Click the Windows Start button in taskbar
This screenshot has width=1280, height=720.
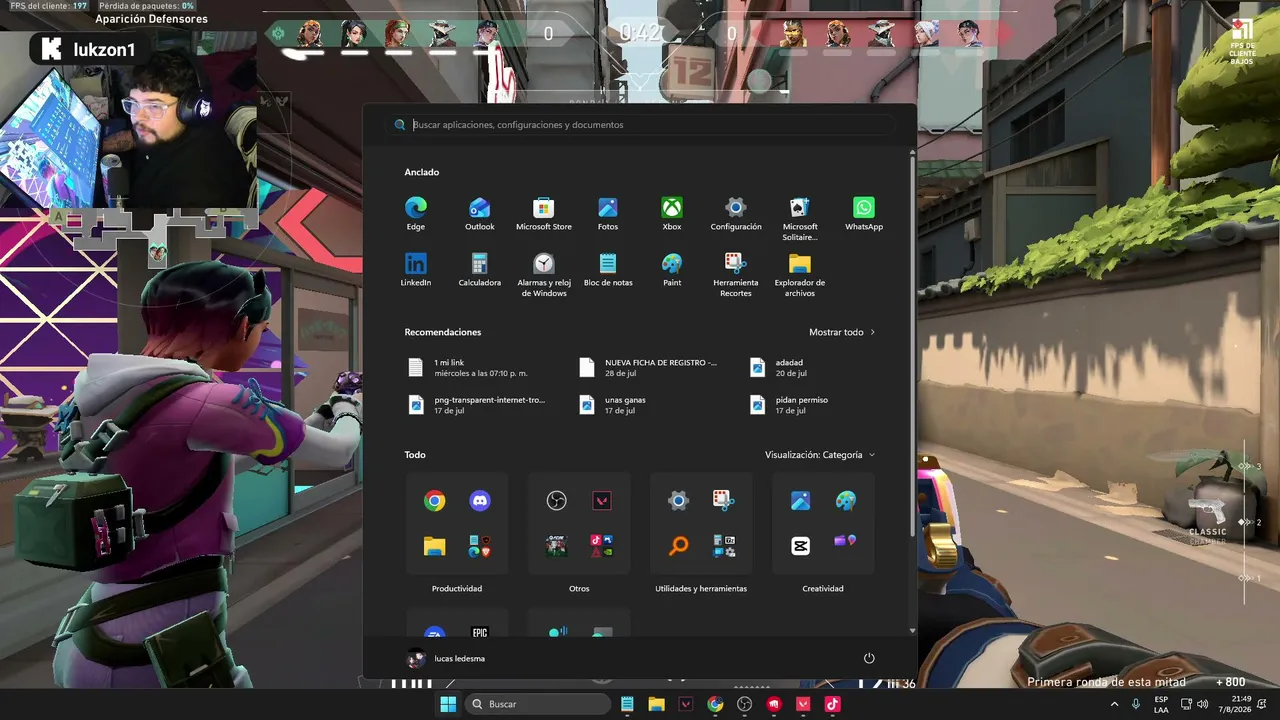(x=448, y=704)
